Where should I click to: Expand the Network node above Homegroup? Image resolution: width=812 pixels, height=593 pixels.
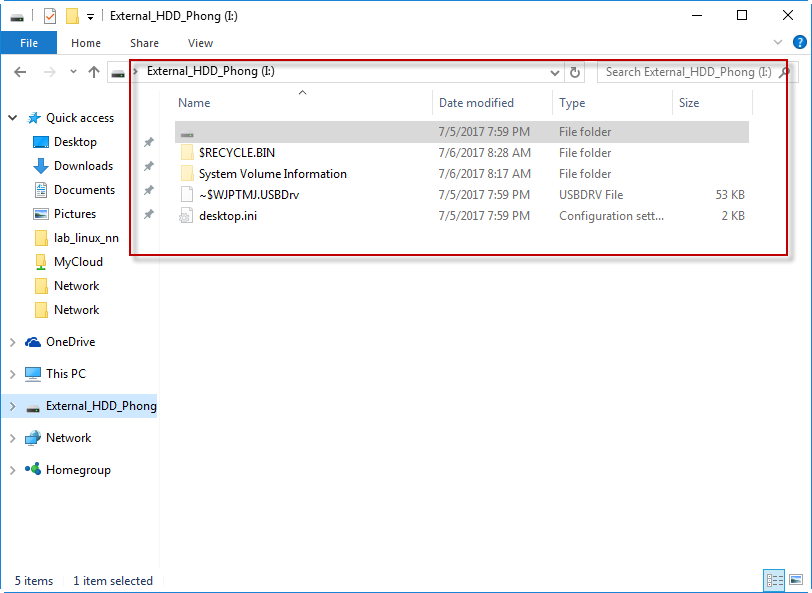point(13,439)
